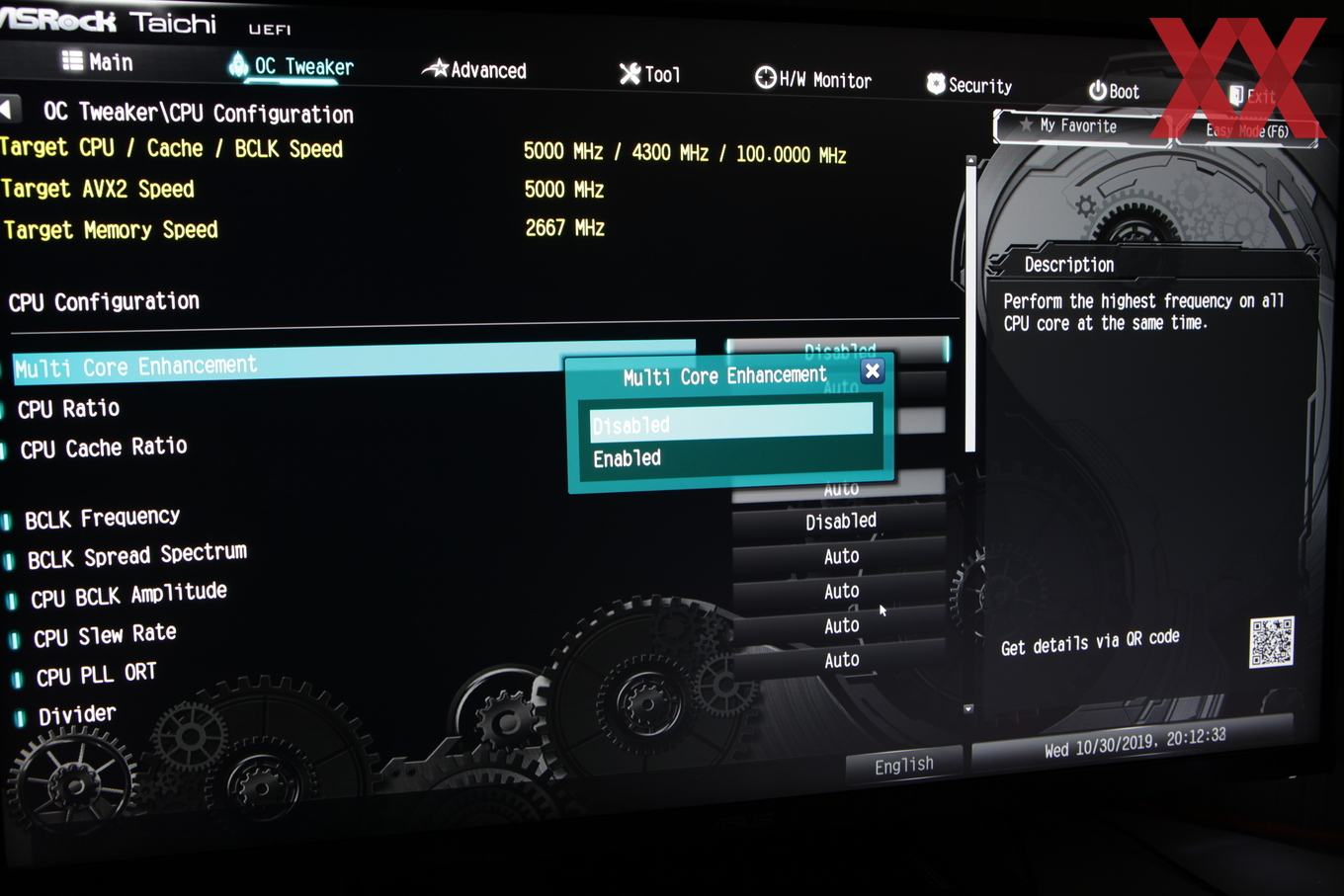Click the scrollbar down arrow
Image resolution: width=1344 pixels, height=896 pixels.
pos(968,708)
